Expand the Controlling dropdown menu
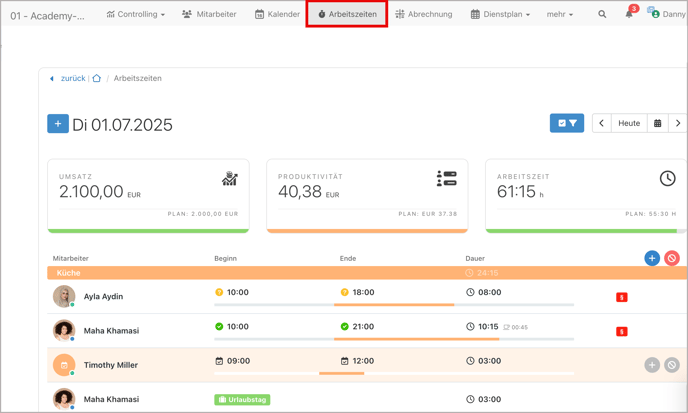Viewport: 688px width, 413px height. 135,15
